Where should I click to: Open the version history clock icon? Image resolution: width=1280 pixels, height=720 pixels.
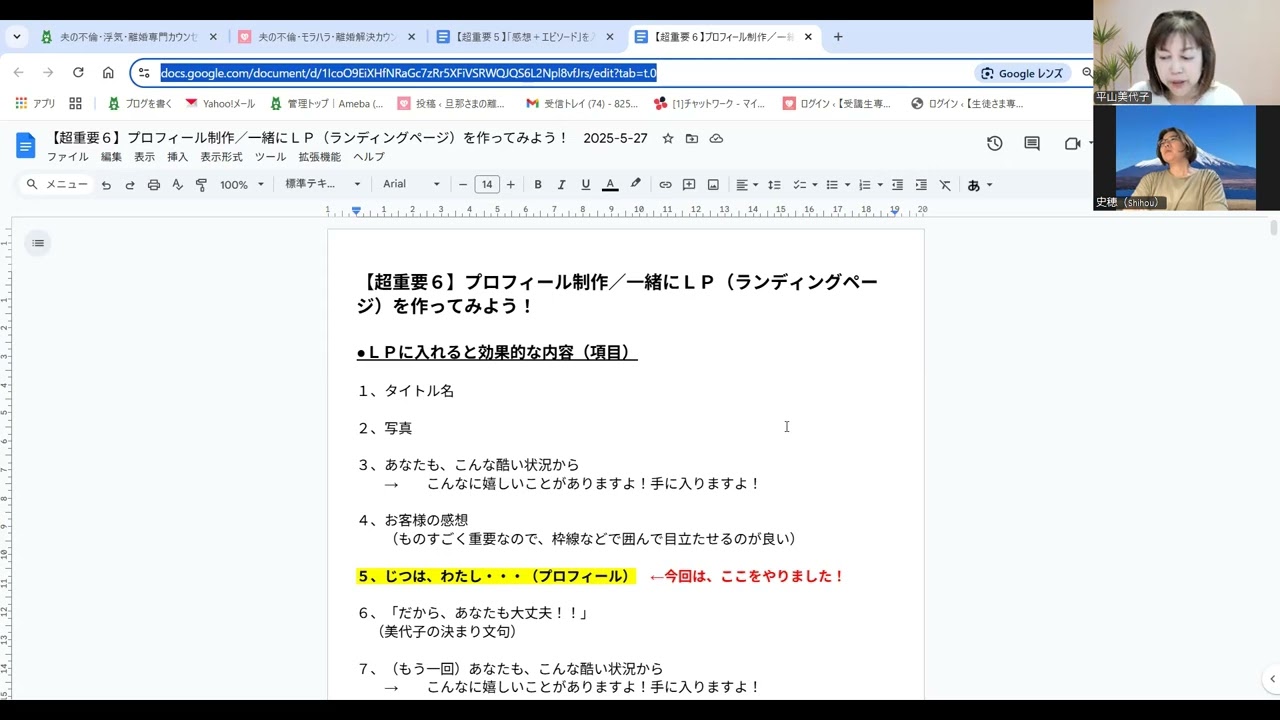tap(994, 144)
